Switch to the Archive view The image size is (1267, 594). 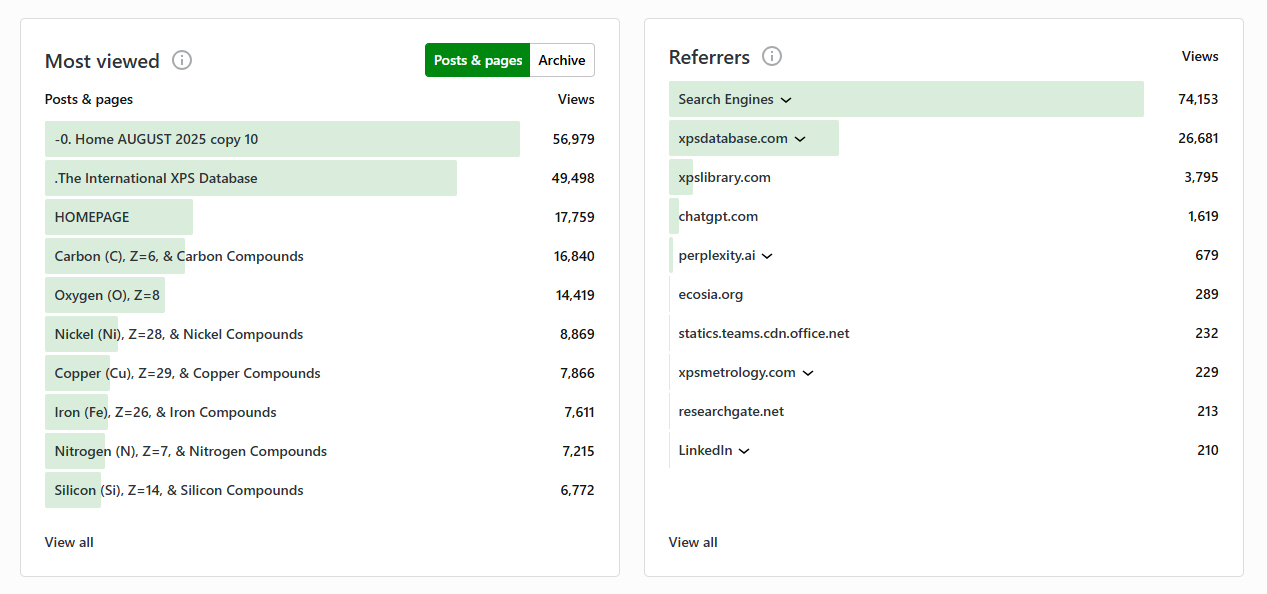coord(561,60)
